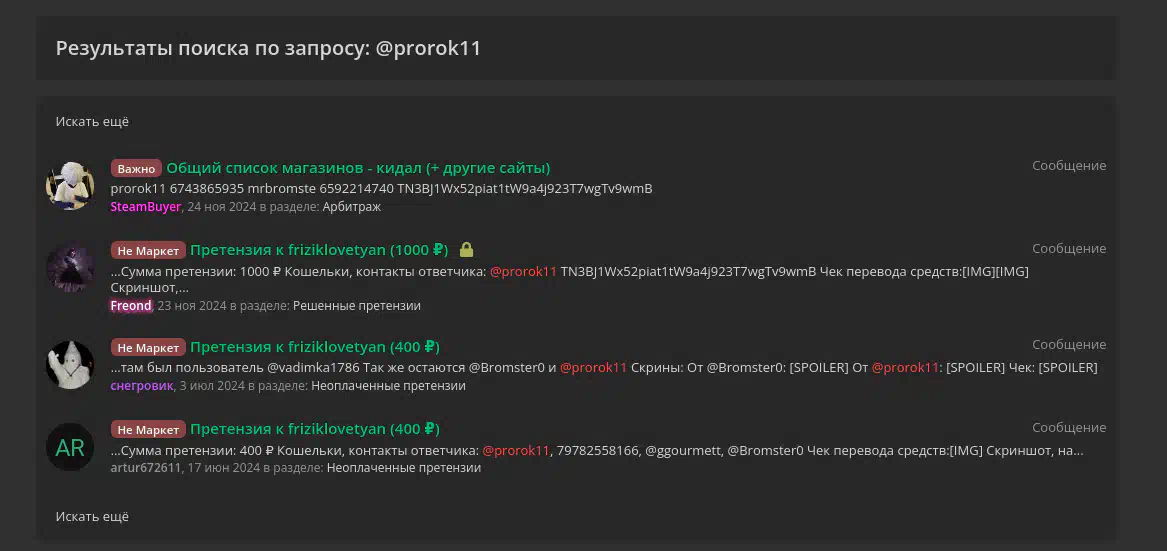Click the date 3 июл 2024
The image size is (1167, 551).
click(212, 386)
